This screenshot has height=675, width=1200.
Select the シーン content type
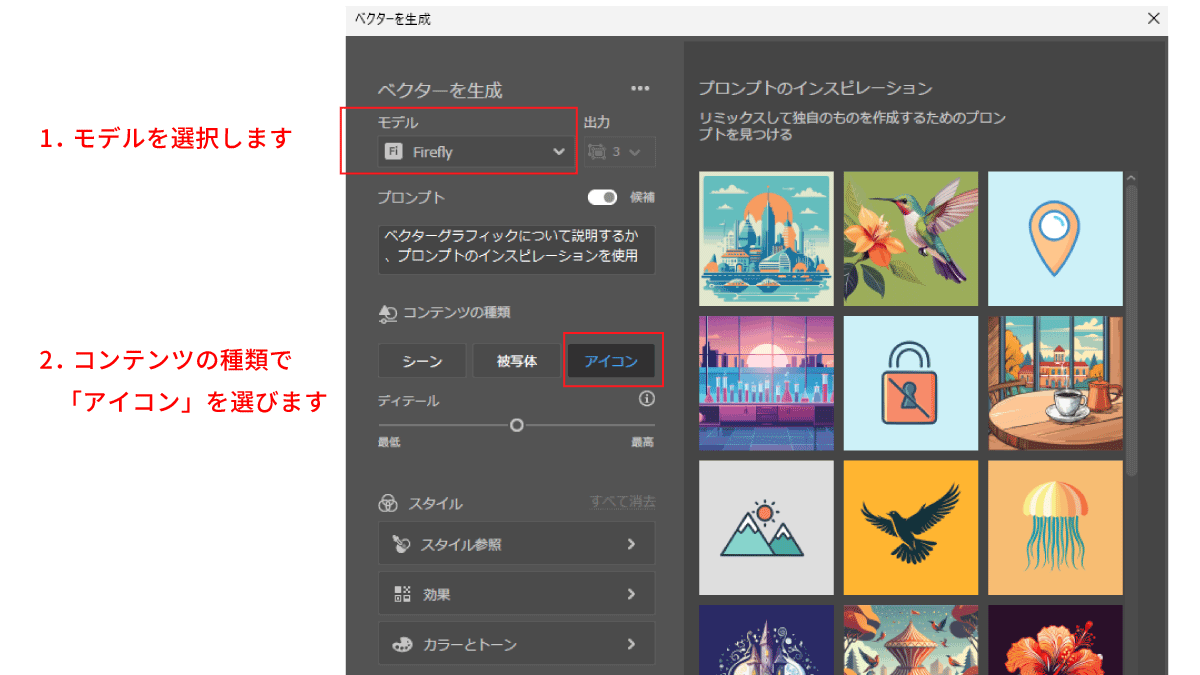point(422,361)
